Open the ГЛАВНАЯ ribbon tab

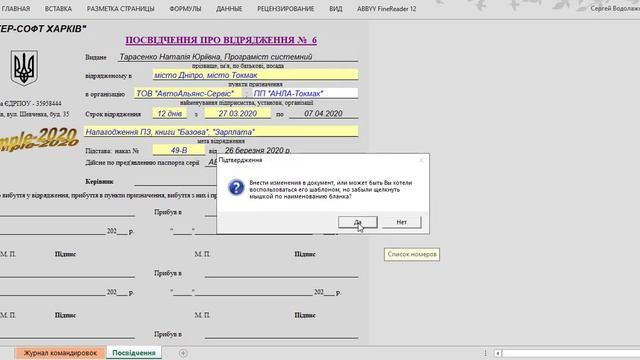(16, 9)
